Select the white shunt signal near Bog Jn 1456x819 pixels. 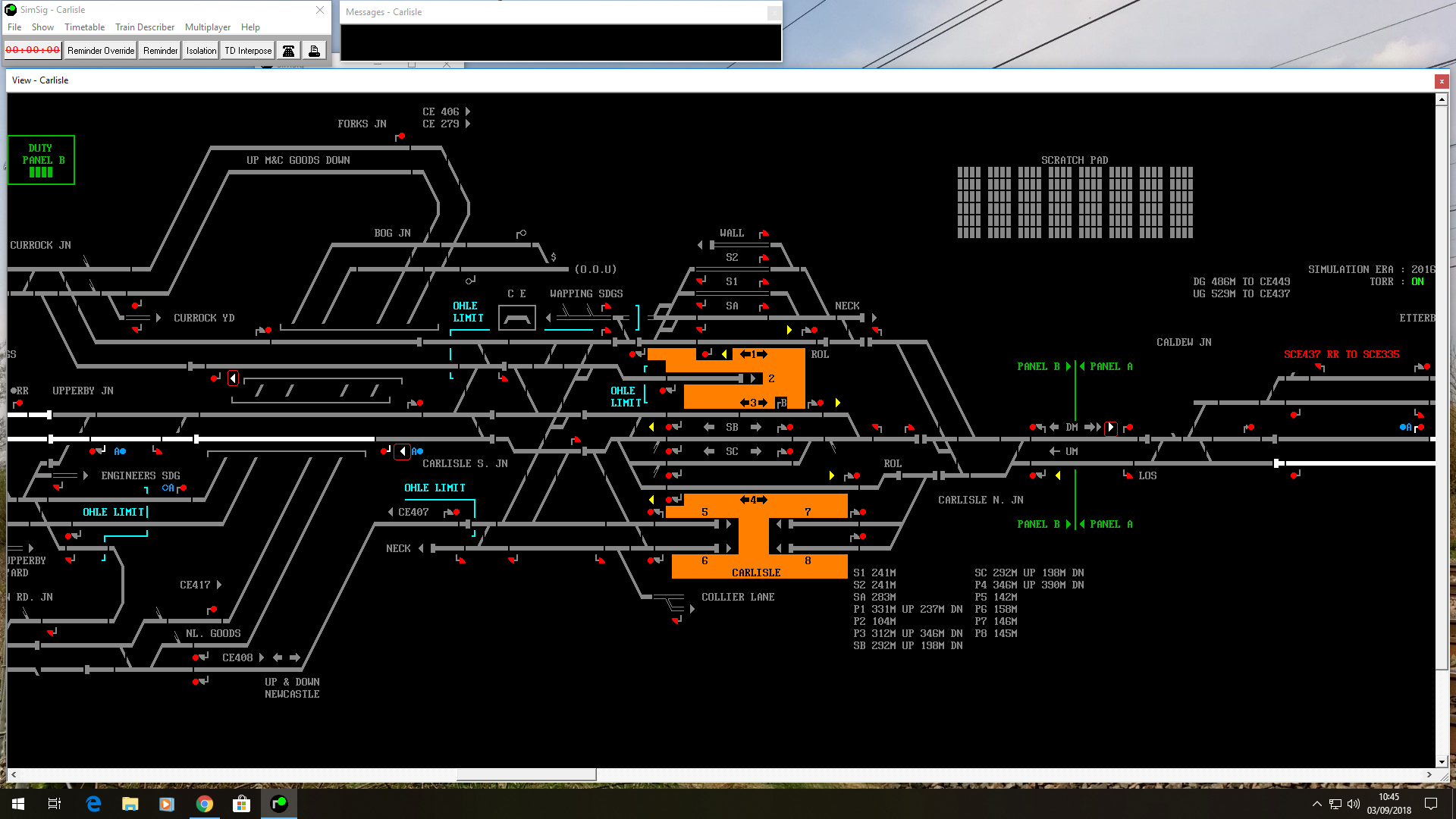pos(521,234)
